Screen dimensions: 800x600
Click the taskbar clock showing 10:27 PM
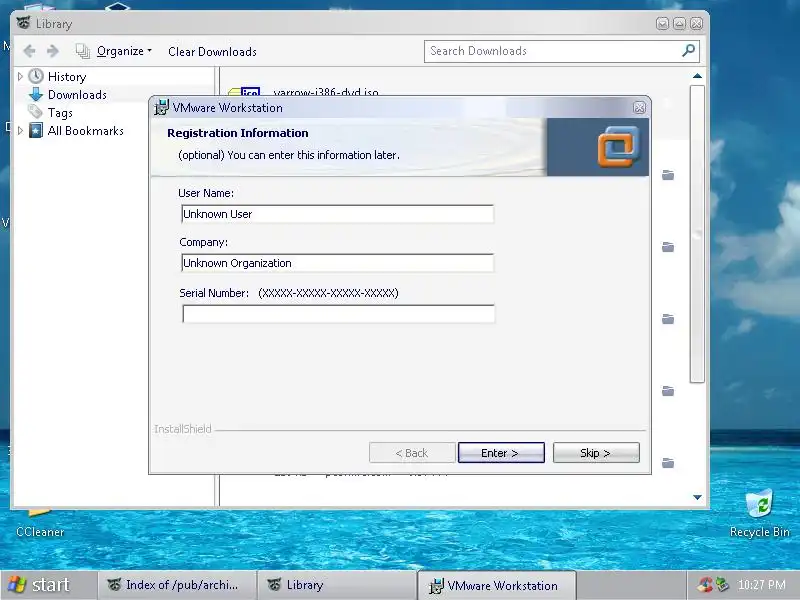coord(762,585)
